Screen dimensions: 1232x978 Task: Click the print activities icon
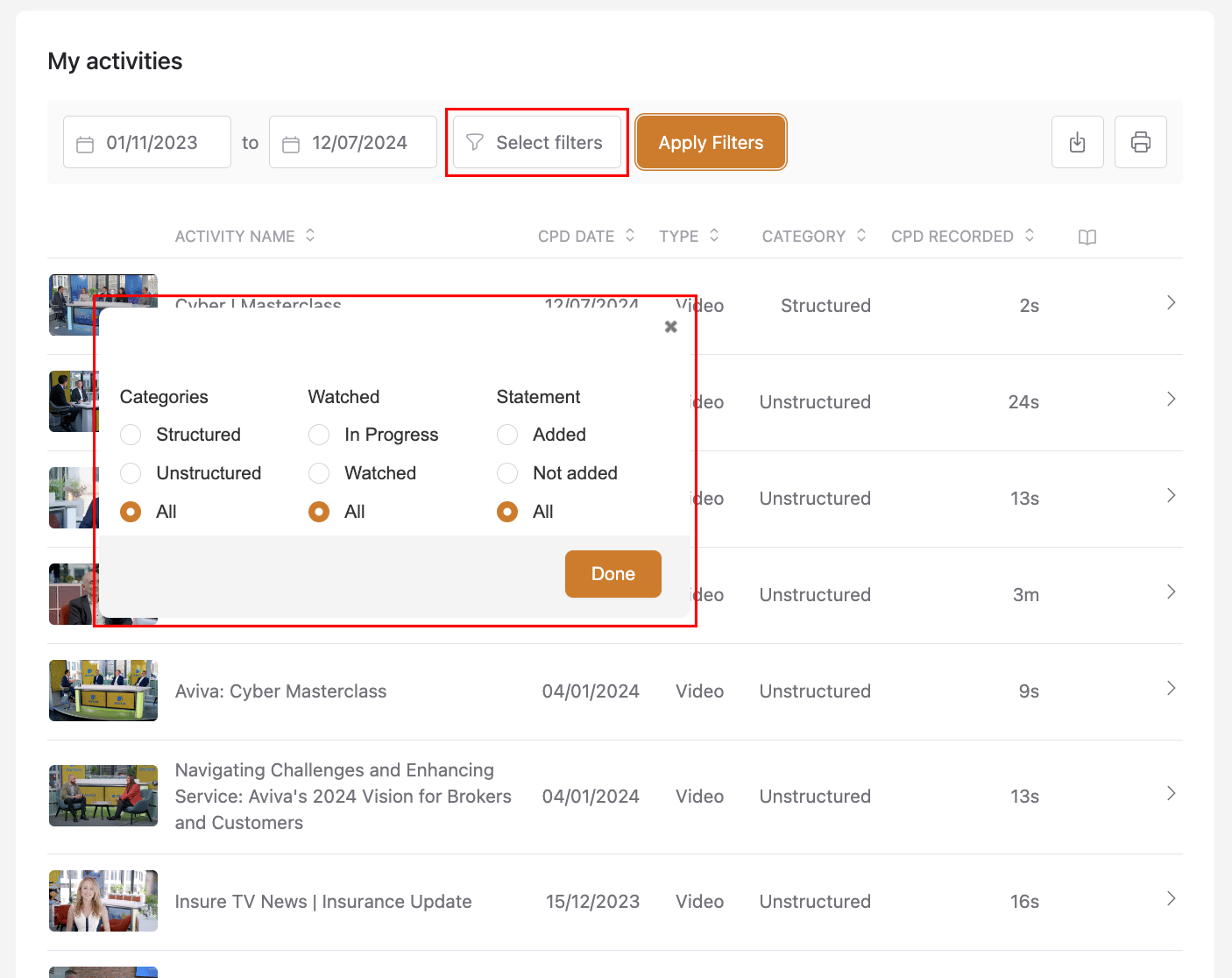1140,142
